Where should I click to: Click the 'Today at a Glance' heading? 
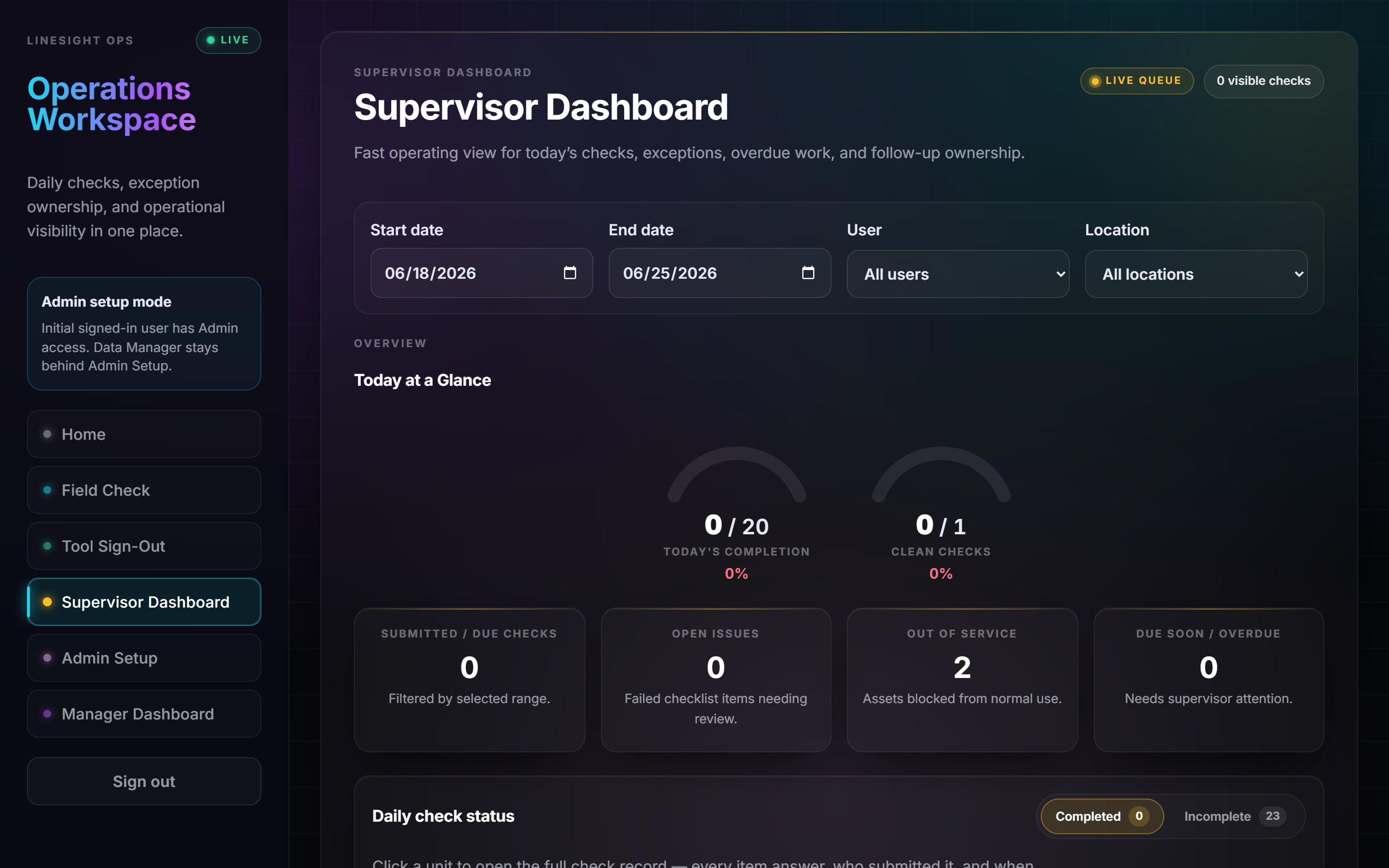422,380
